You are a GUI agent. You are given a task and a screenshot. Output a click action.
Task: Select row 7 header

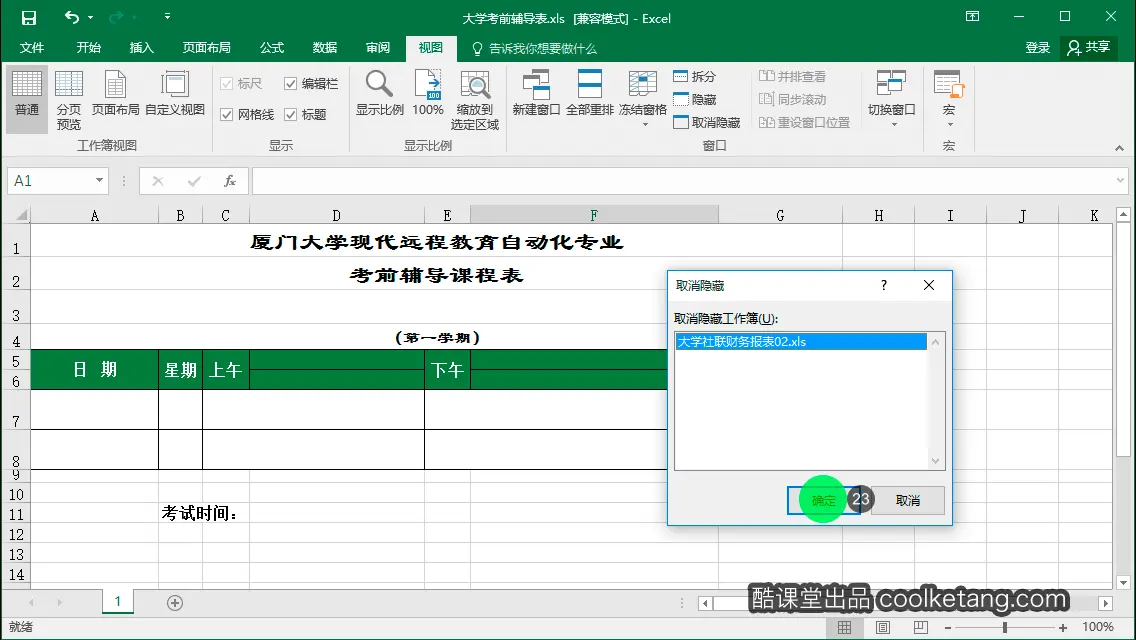(16, 410)
